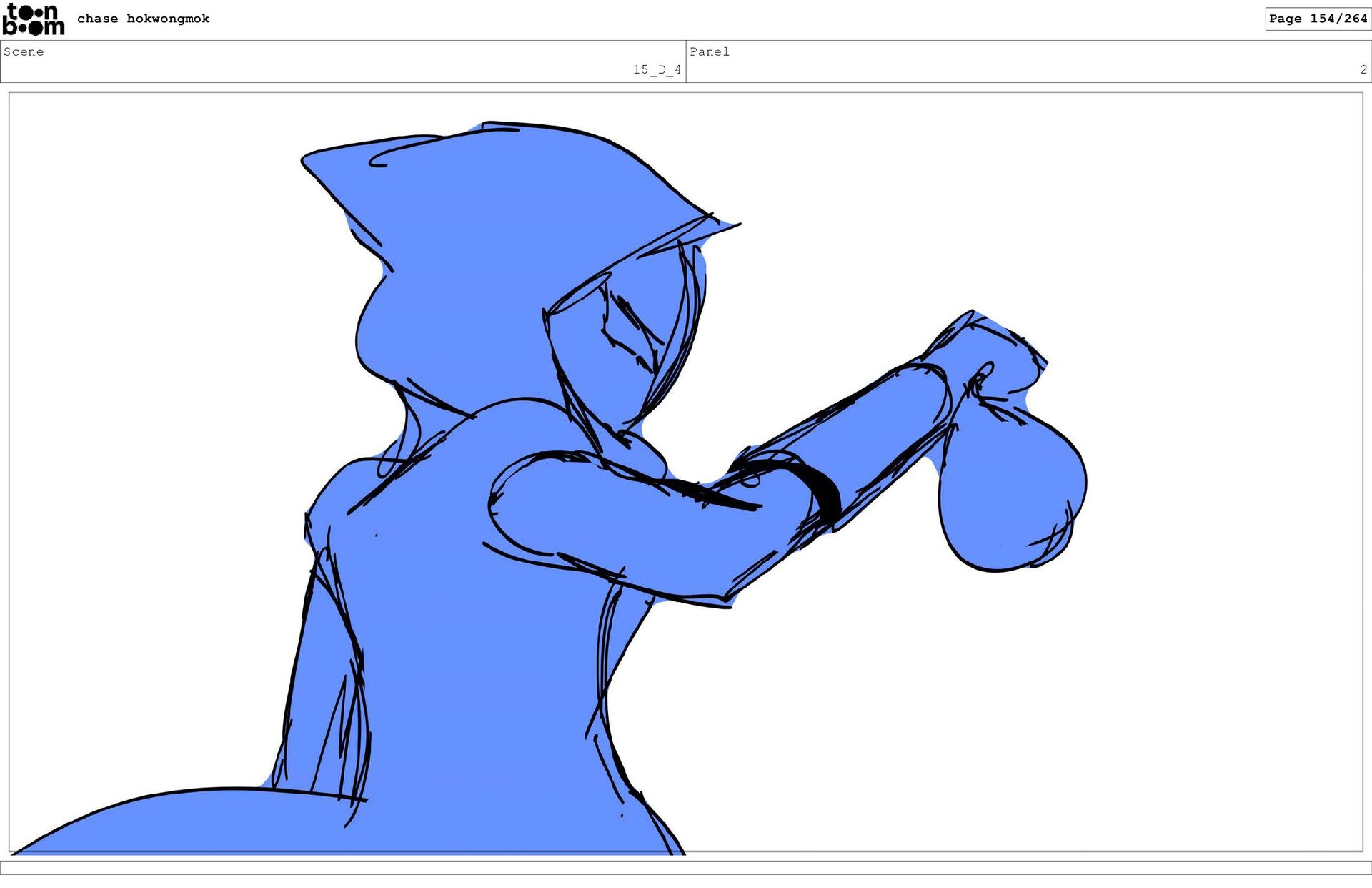Click the scene number 15_D_4

tap(656, 69)
